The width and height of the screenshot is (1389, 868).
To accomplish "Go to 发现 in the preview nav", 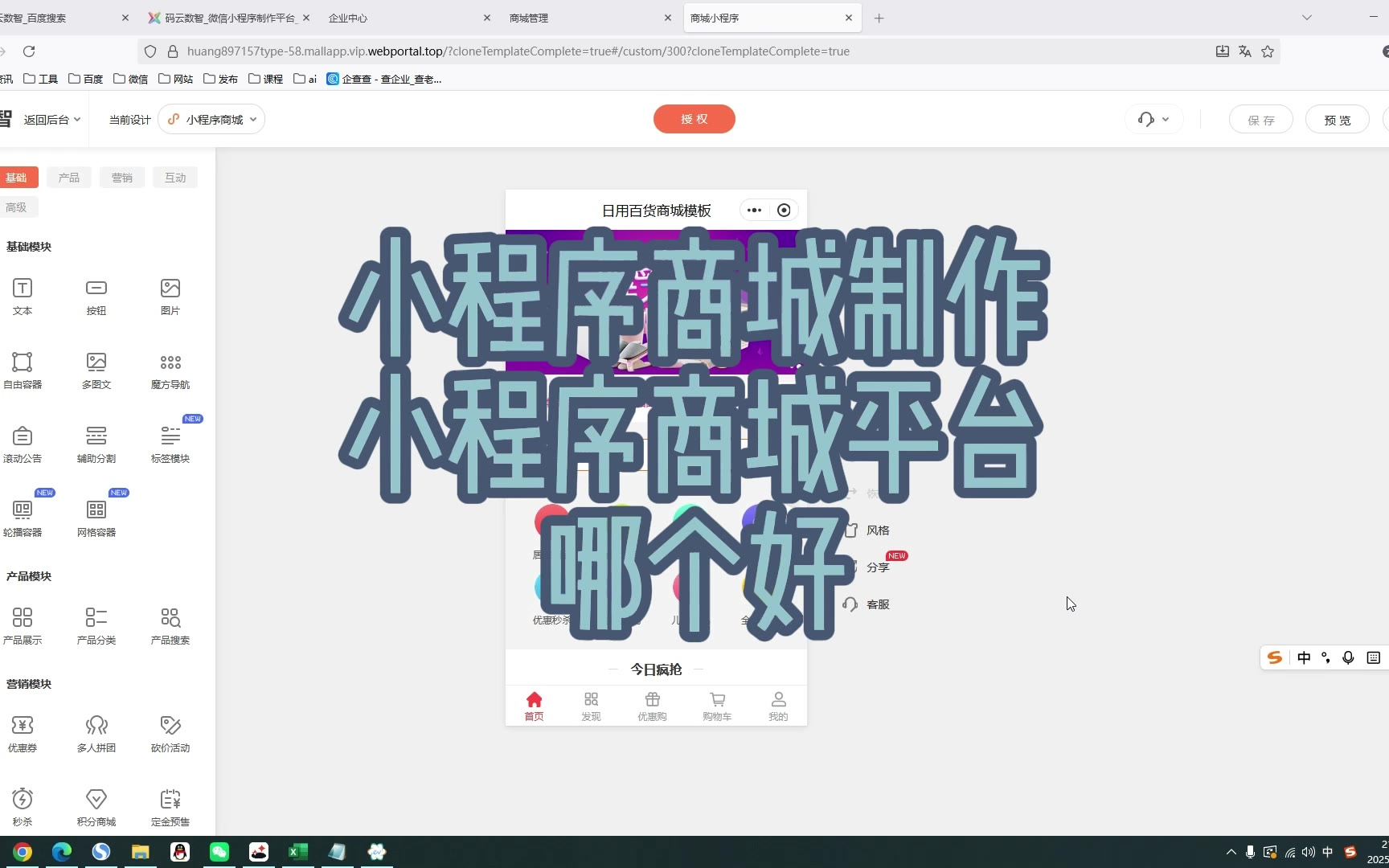I will coord(591,706).
